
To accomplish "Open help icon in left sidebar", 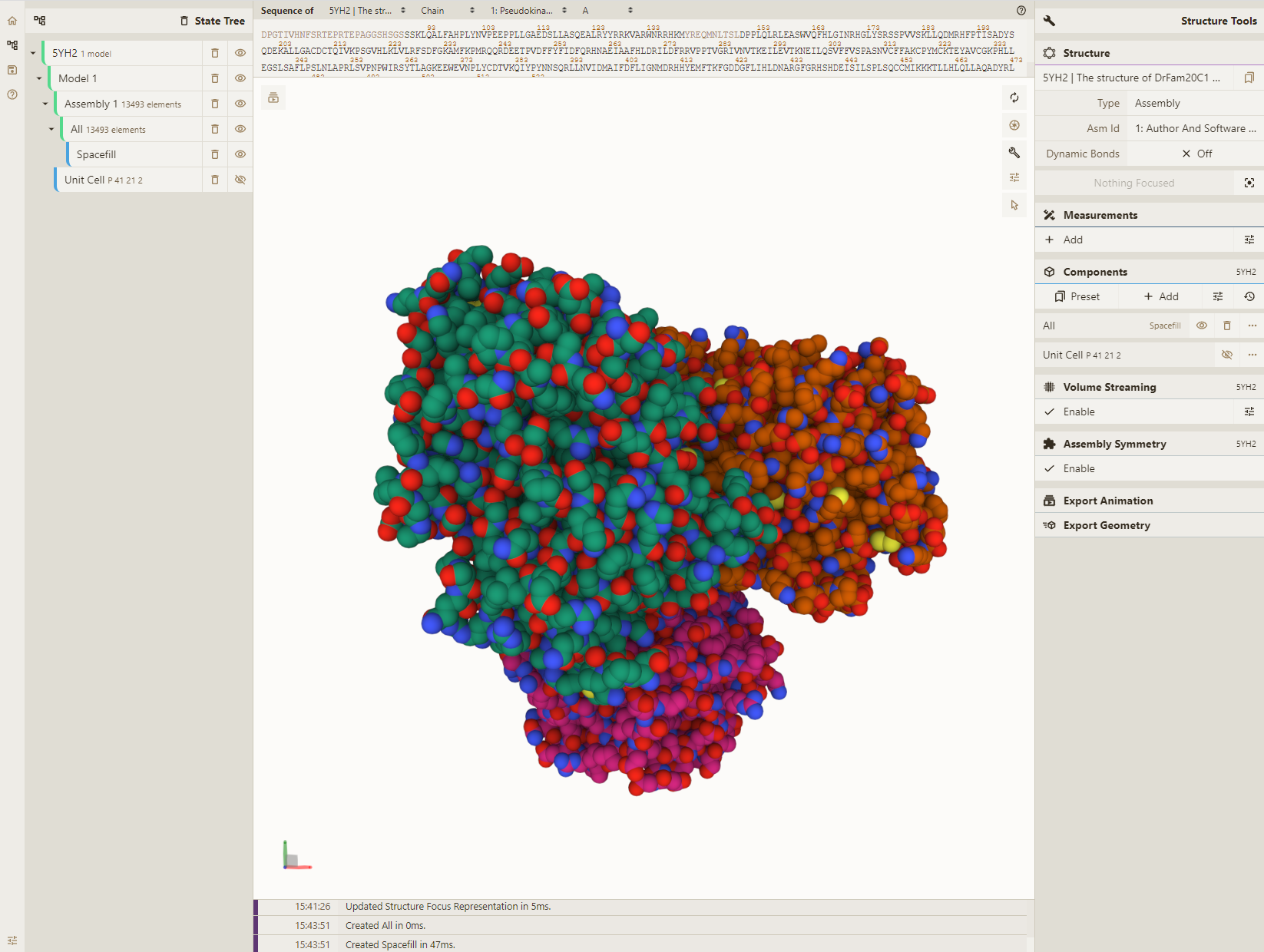I will coord(12,94).
